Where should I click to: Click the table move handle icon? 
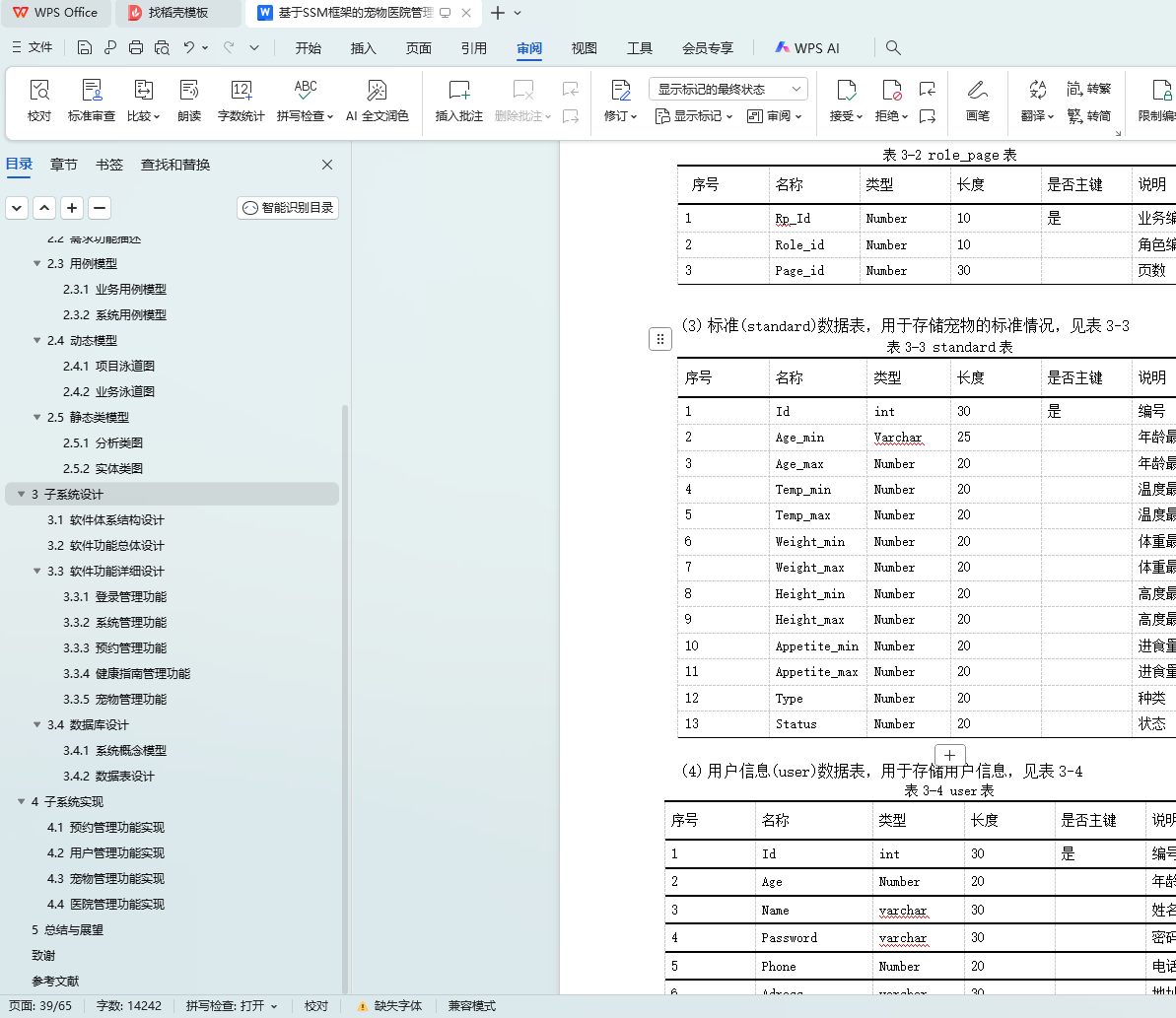660,339
